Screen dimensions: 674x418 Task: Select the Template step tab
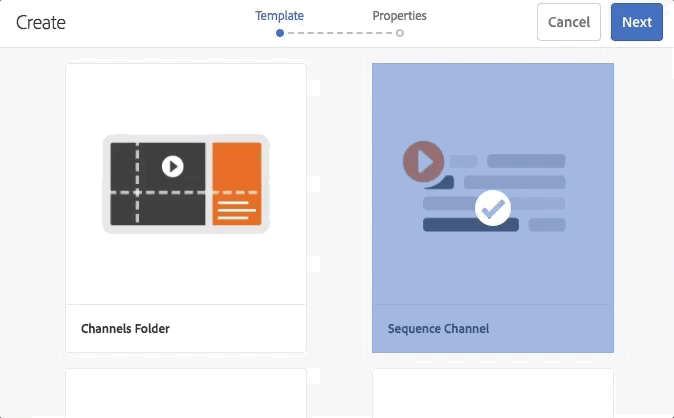(279, 16)
